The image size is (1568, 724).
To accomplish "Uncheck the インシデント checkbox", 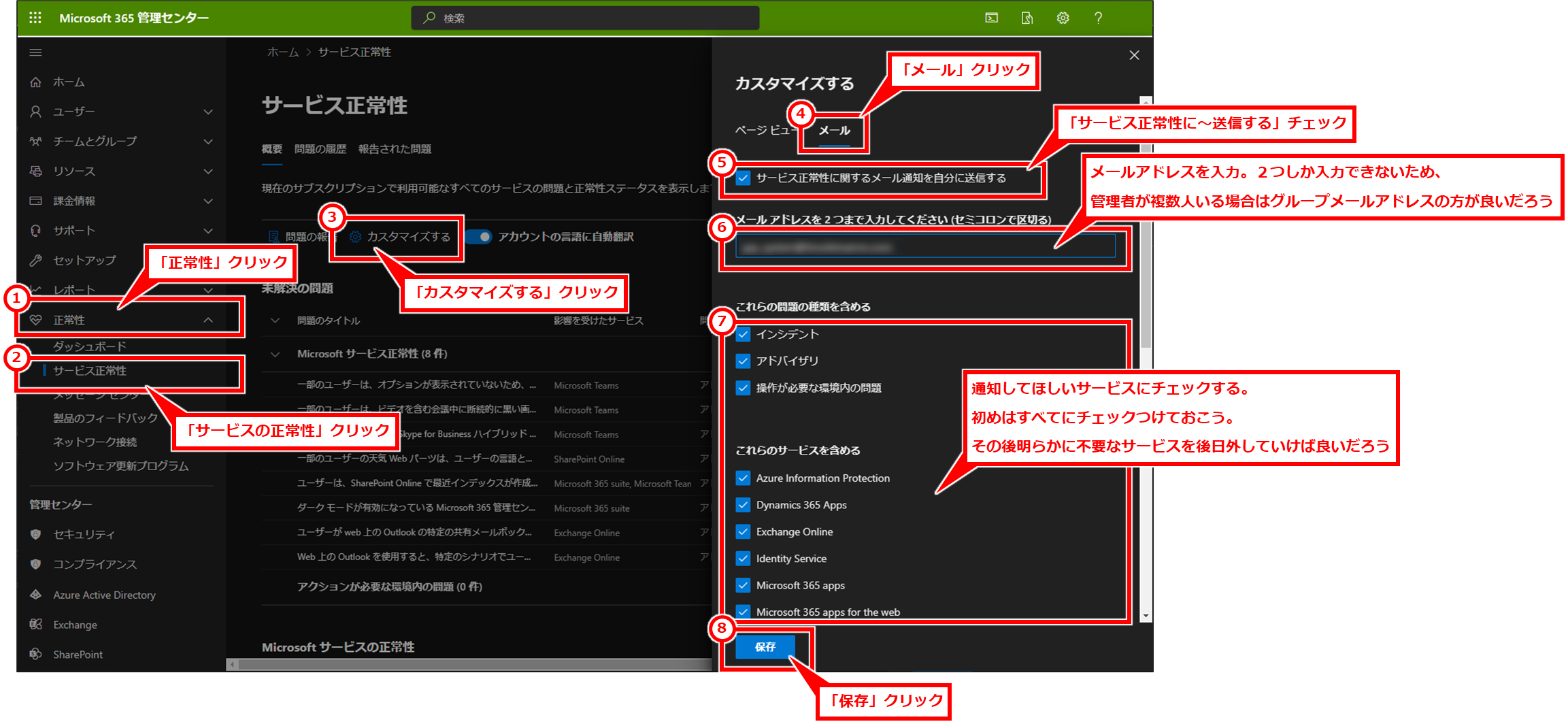I will [x=744, y=334].
